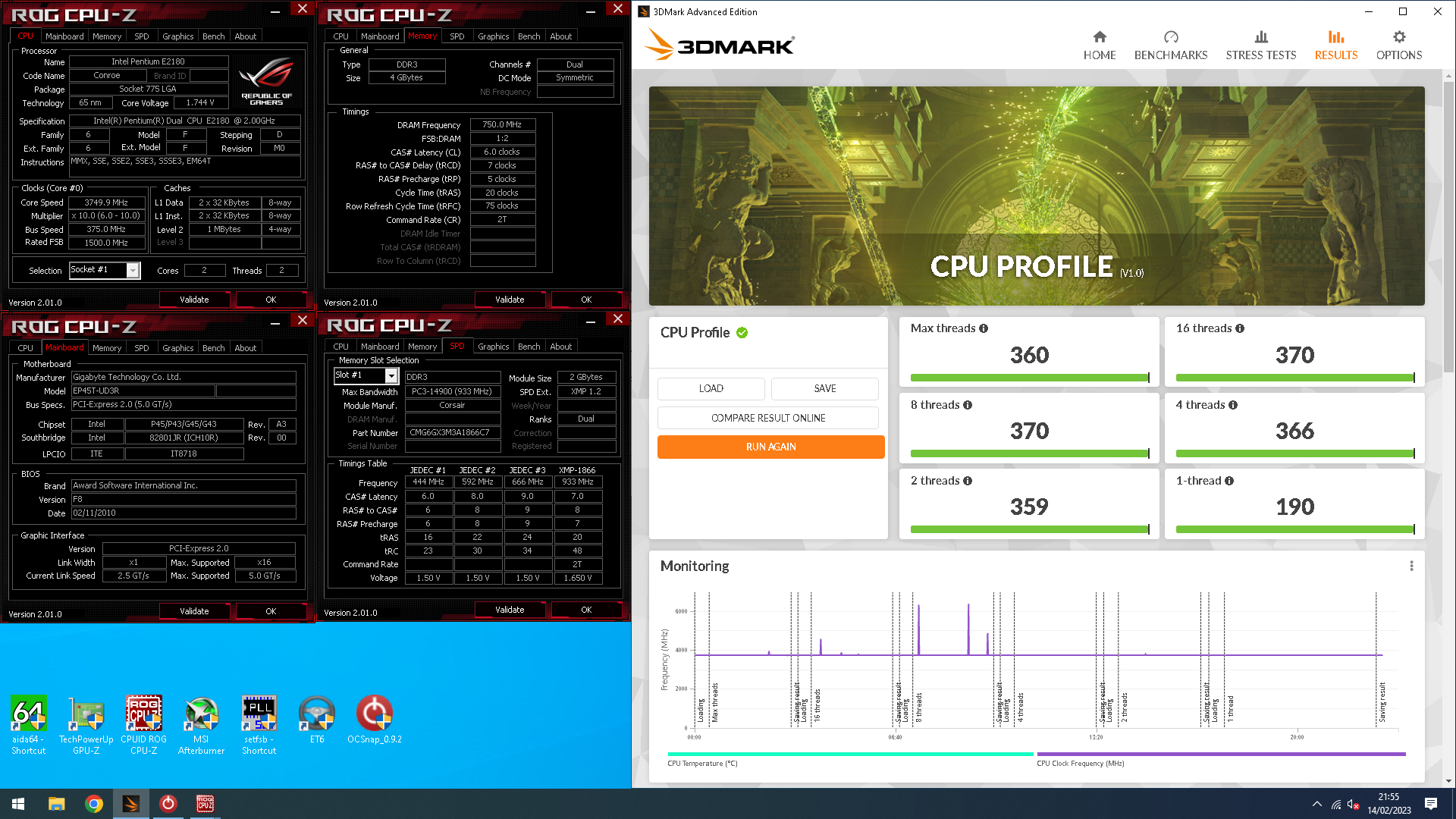
Task: Open OPTIONS gear in 3DMark
Action: (1398, 45)
